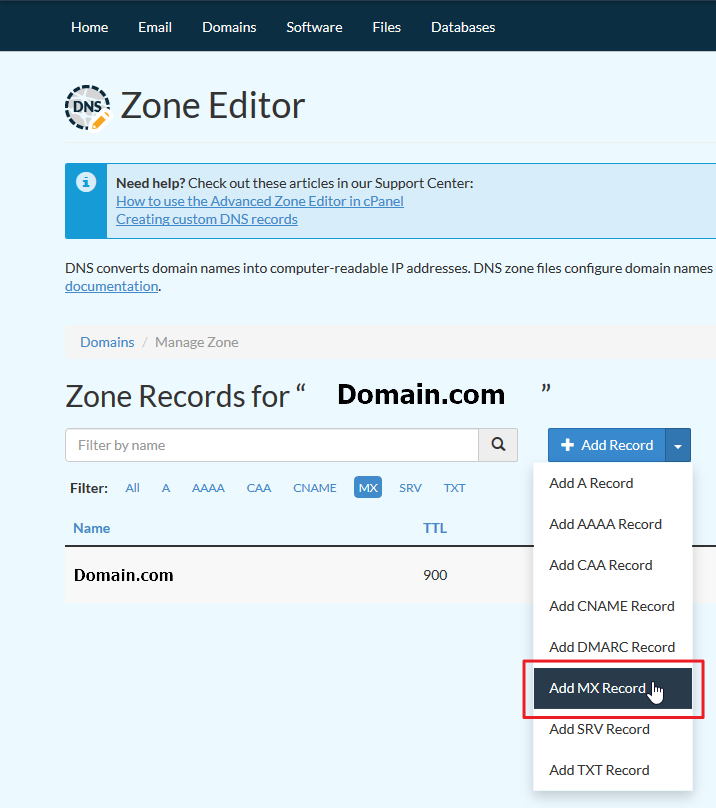
Task: Click the Filter by name input field
Action: point(271,445)
